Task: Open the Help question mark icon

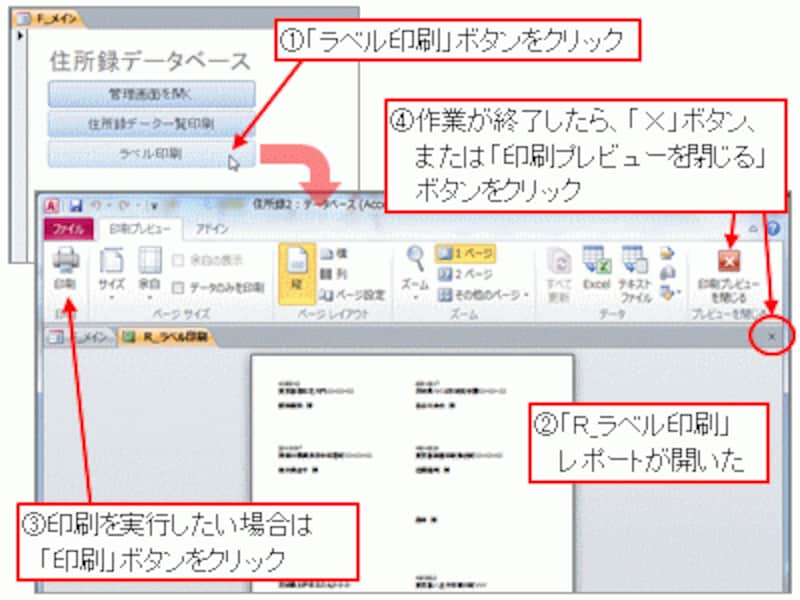Action: click(773, 228)
